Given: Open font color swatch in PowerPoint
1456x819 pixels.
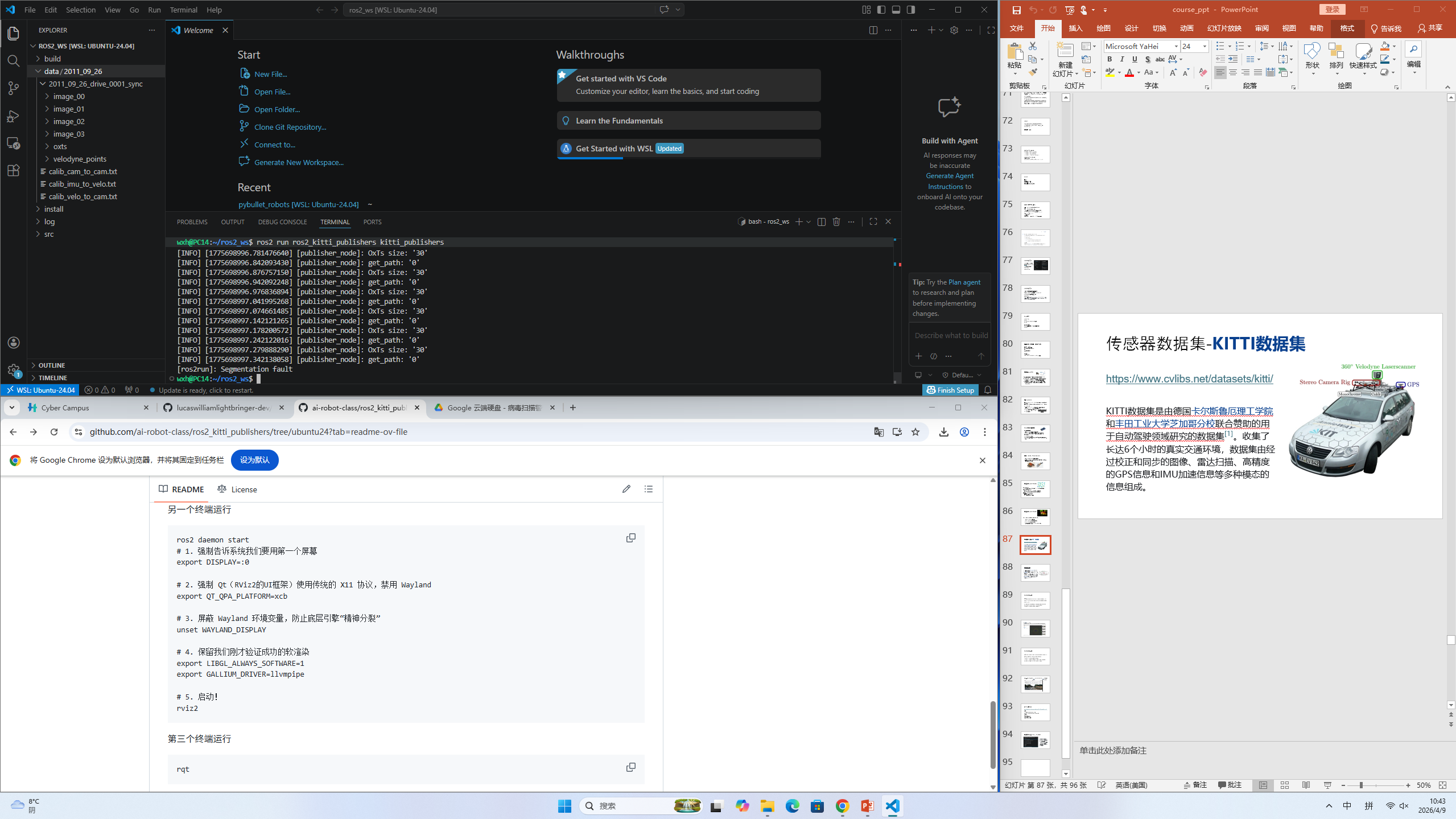Looking at the screenshot, I should click(1129, 72).
